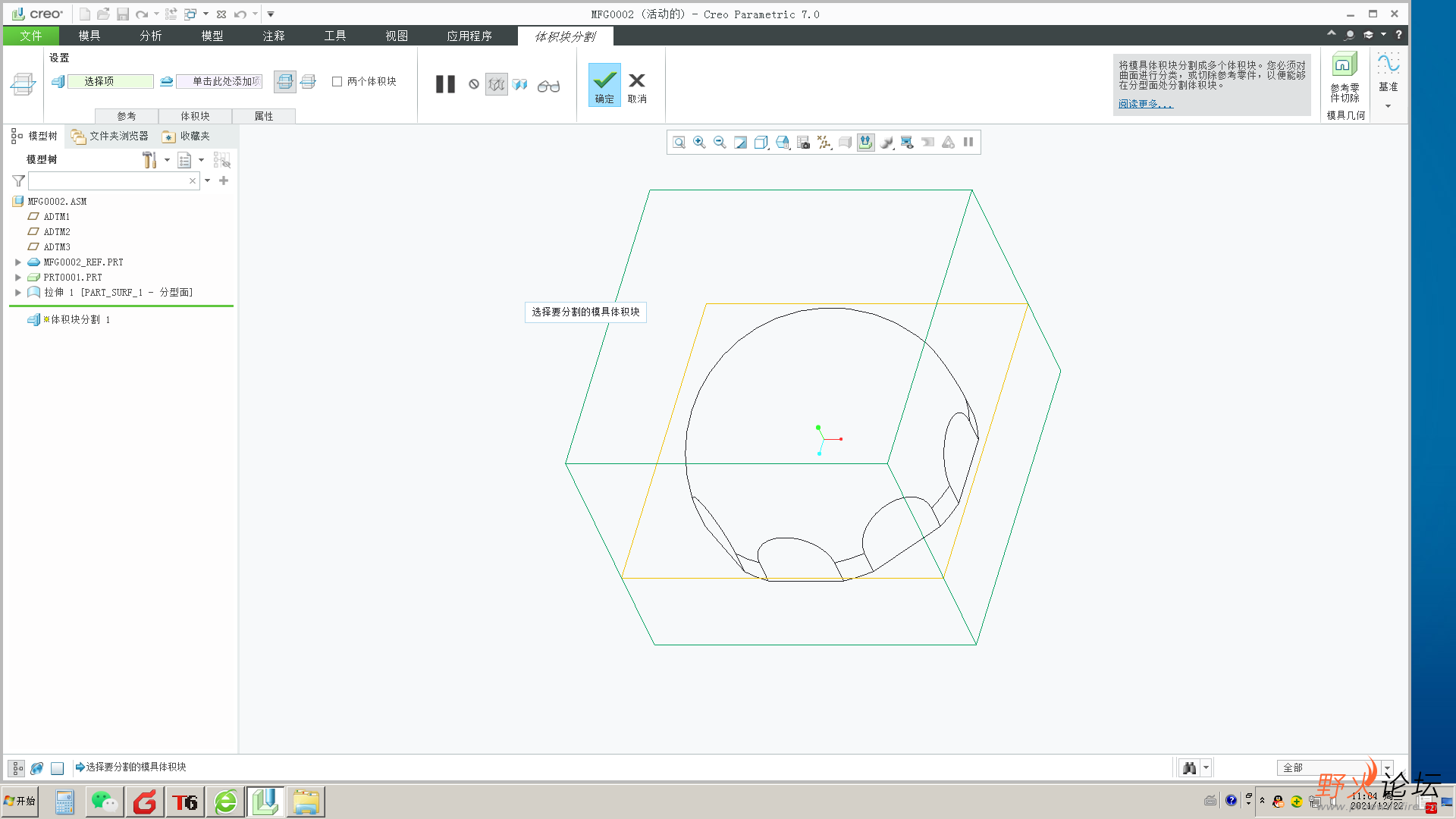Expand MFG0002_REF.PRT tree node

click(18, 262)
